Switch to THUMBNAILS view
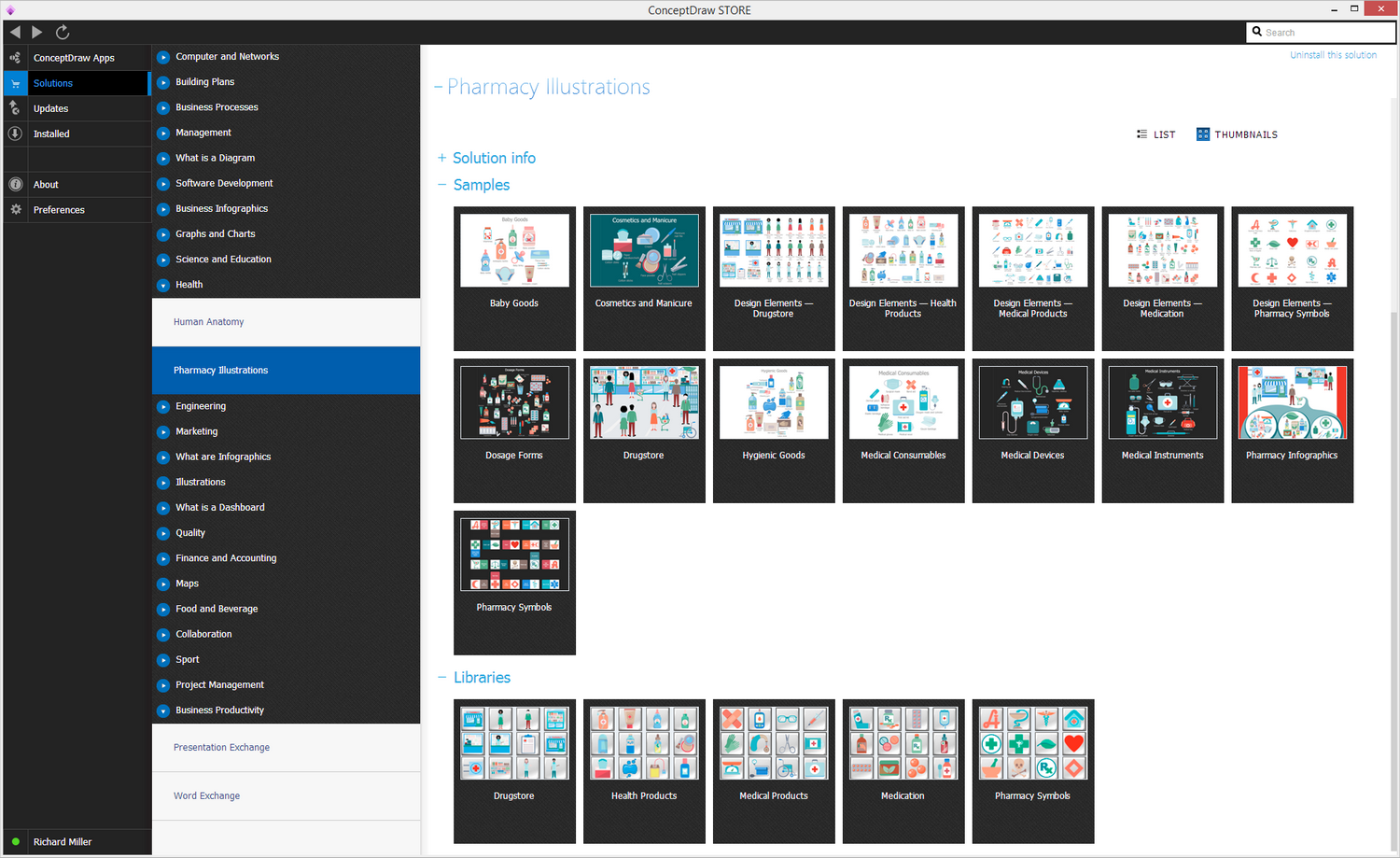The image size is (1400, 858). [1237, 134]
